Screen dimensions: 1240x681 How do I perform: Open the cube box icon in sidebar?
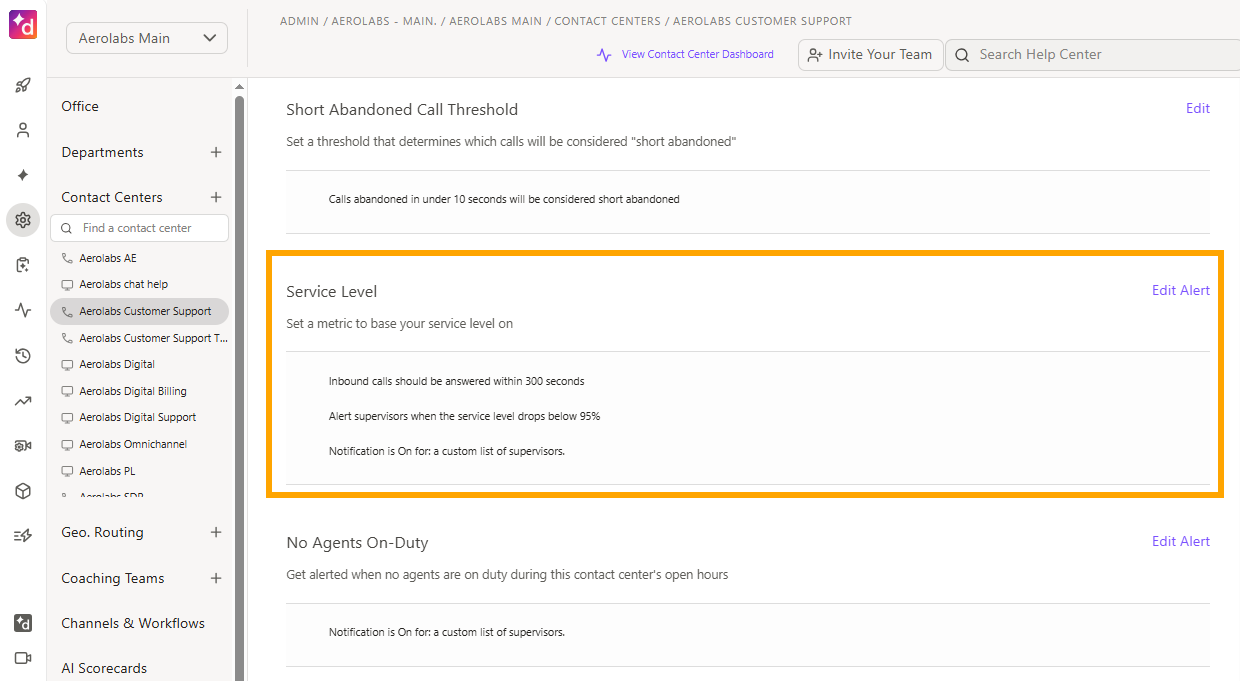[23, 491]
